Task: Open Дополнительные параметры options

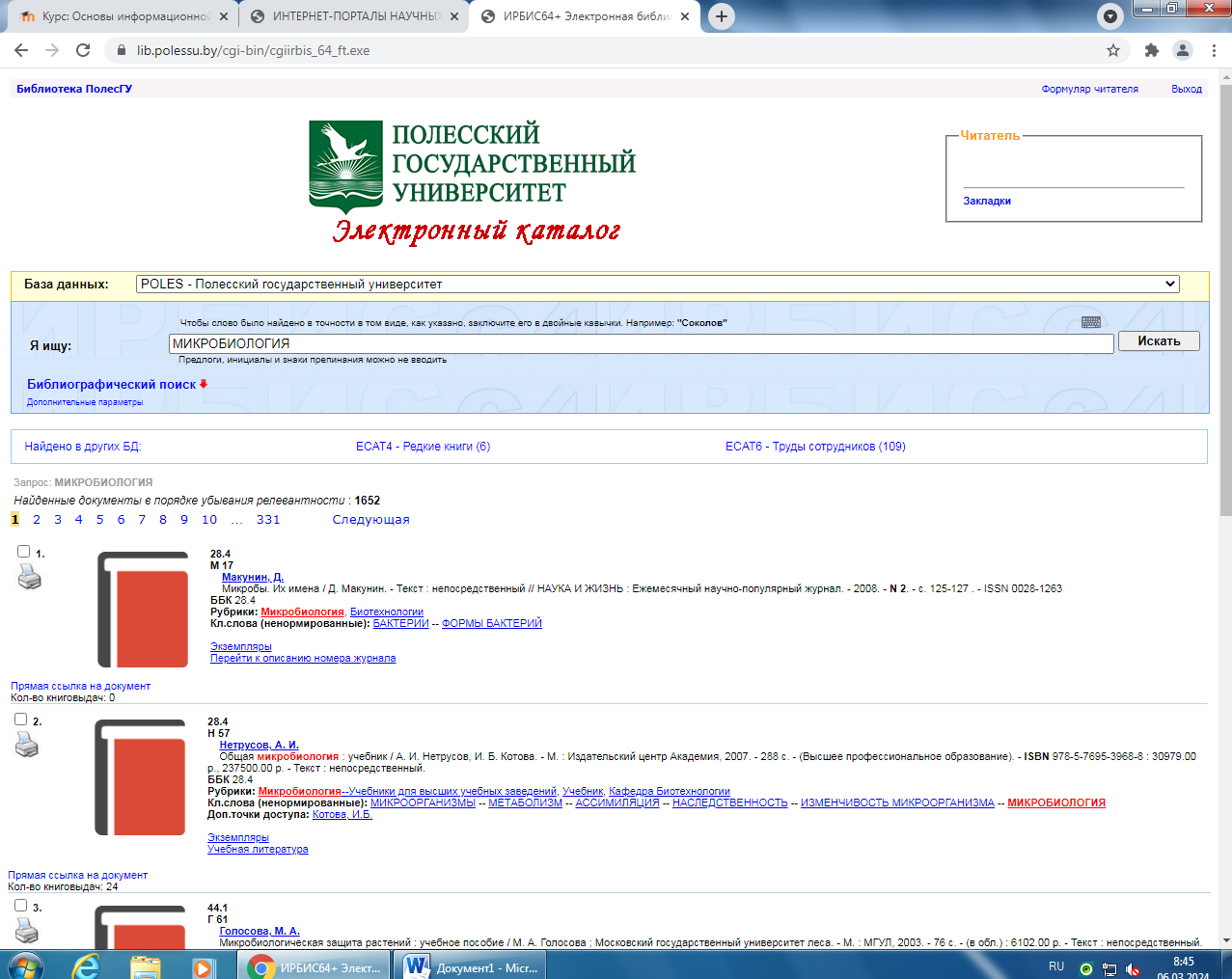Action: click(85, 402)
